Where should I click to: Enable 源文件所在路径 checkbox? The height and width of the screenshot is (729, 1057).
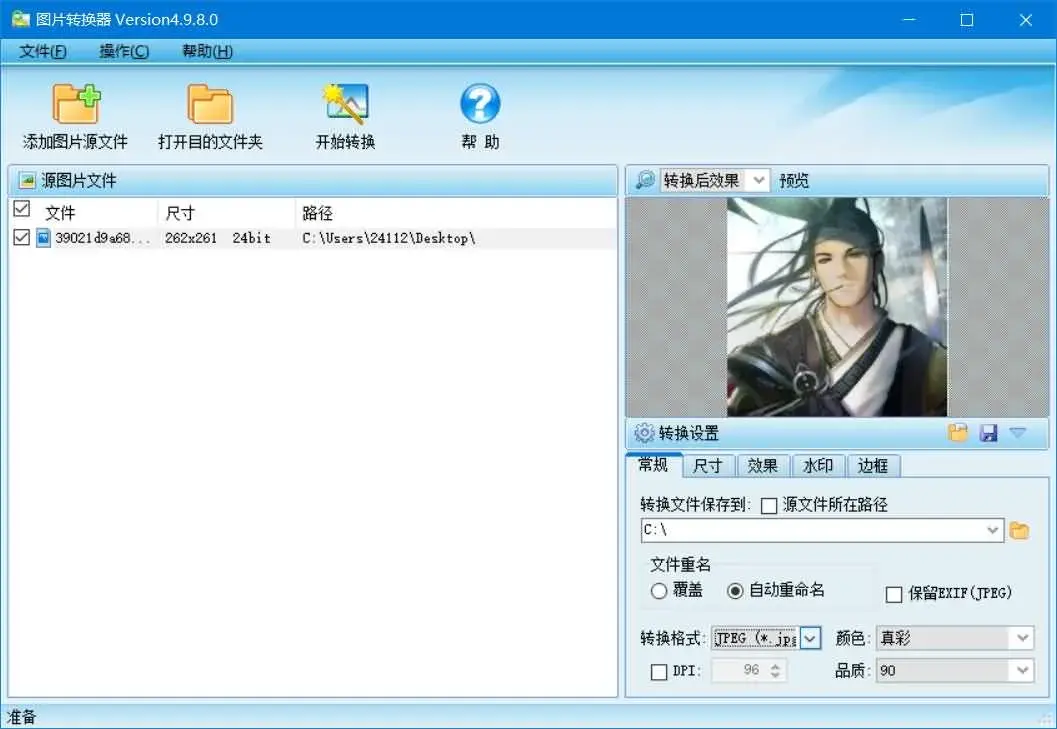(x=769, y=505)
